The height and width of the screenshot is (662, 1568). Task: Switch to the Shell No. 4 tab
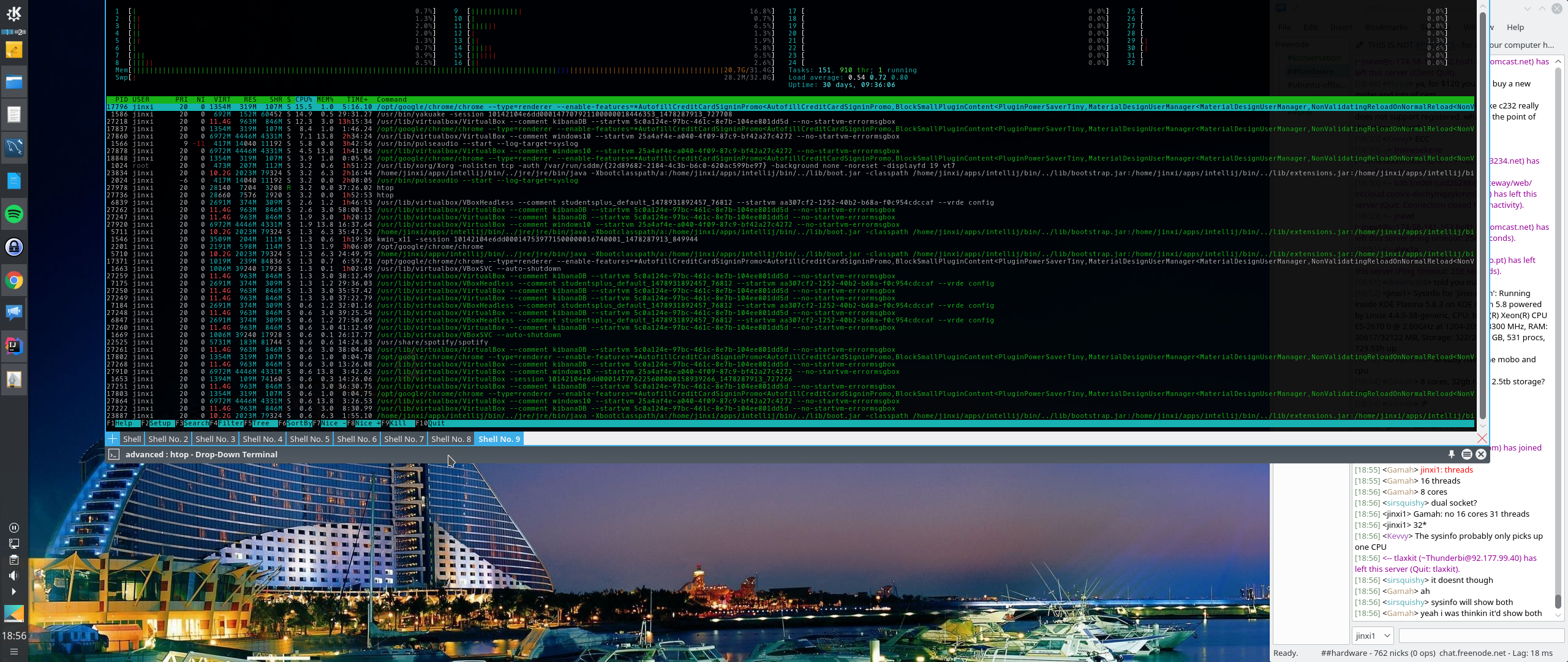coord(262,439)
